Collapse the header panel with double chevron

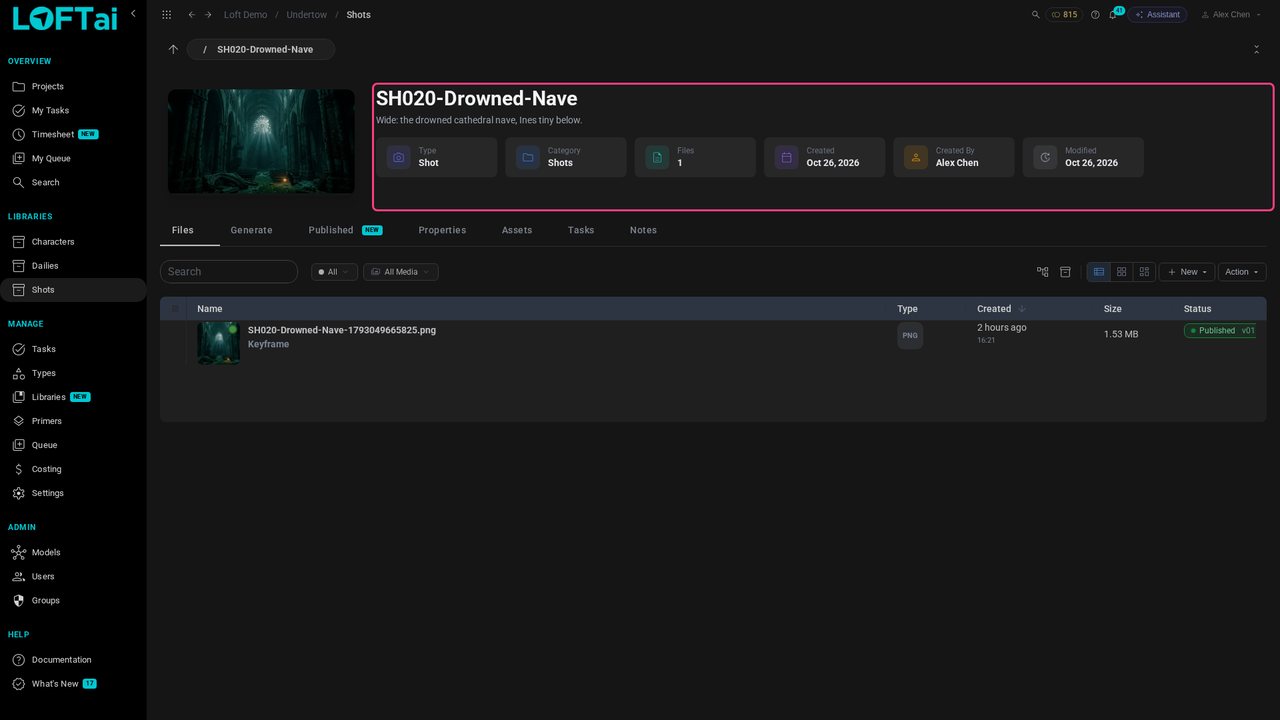point(1256,49)
